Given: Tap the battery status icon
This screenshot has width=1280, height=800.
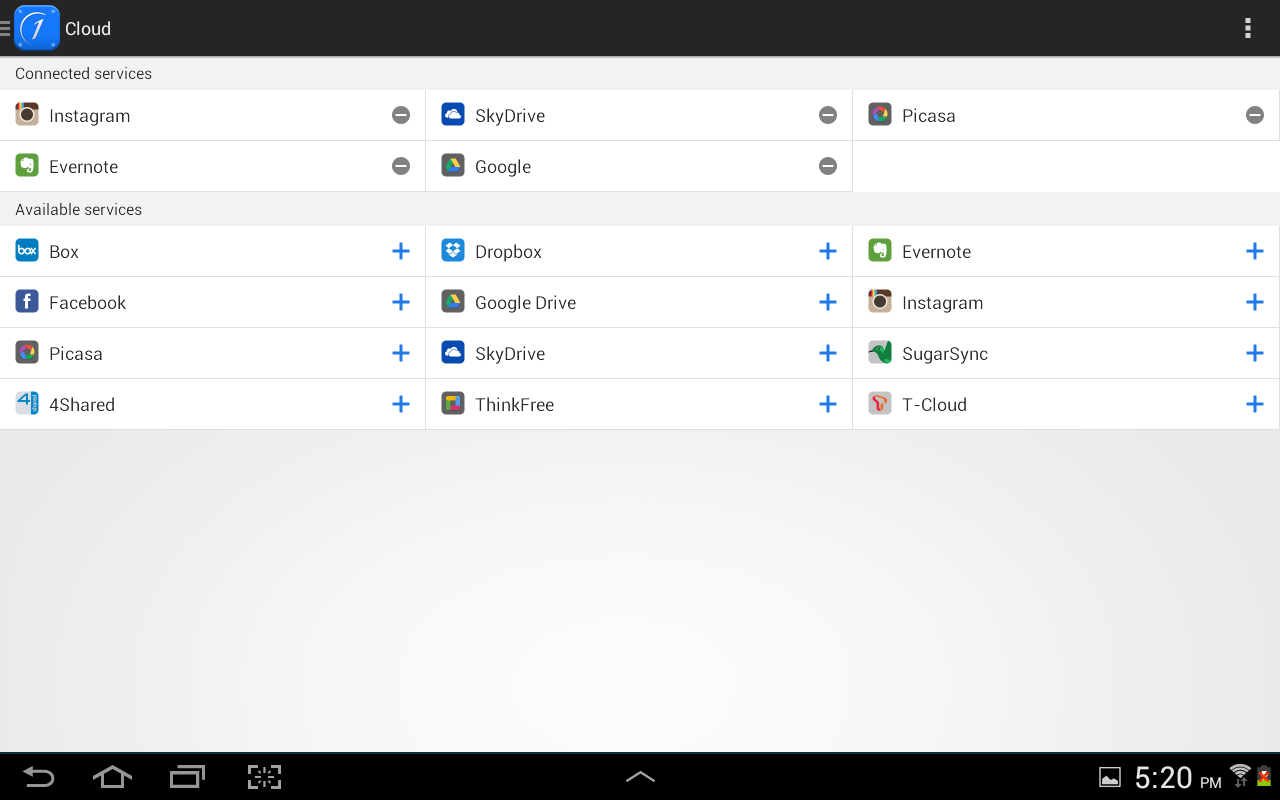Looking at the screenshot, I should 1264,776.
